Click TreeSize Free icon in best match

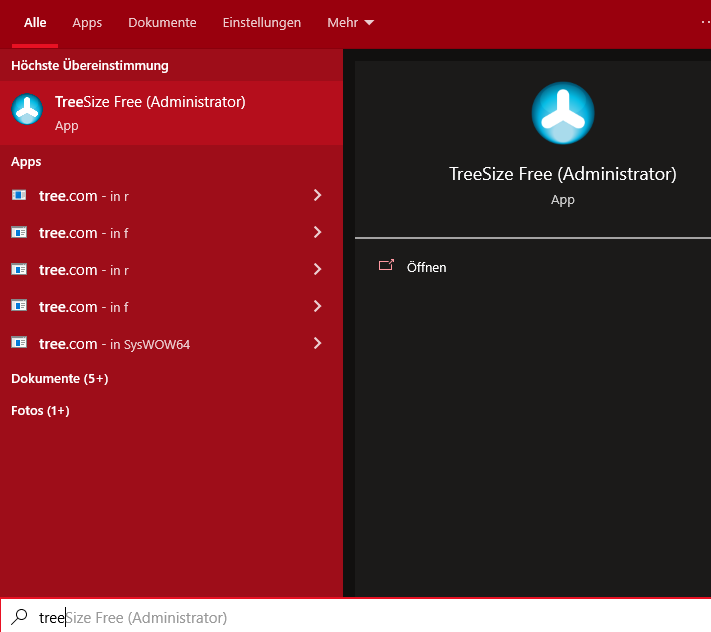pyautogui.click(x=27, y=109)
